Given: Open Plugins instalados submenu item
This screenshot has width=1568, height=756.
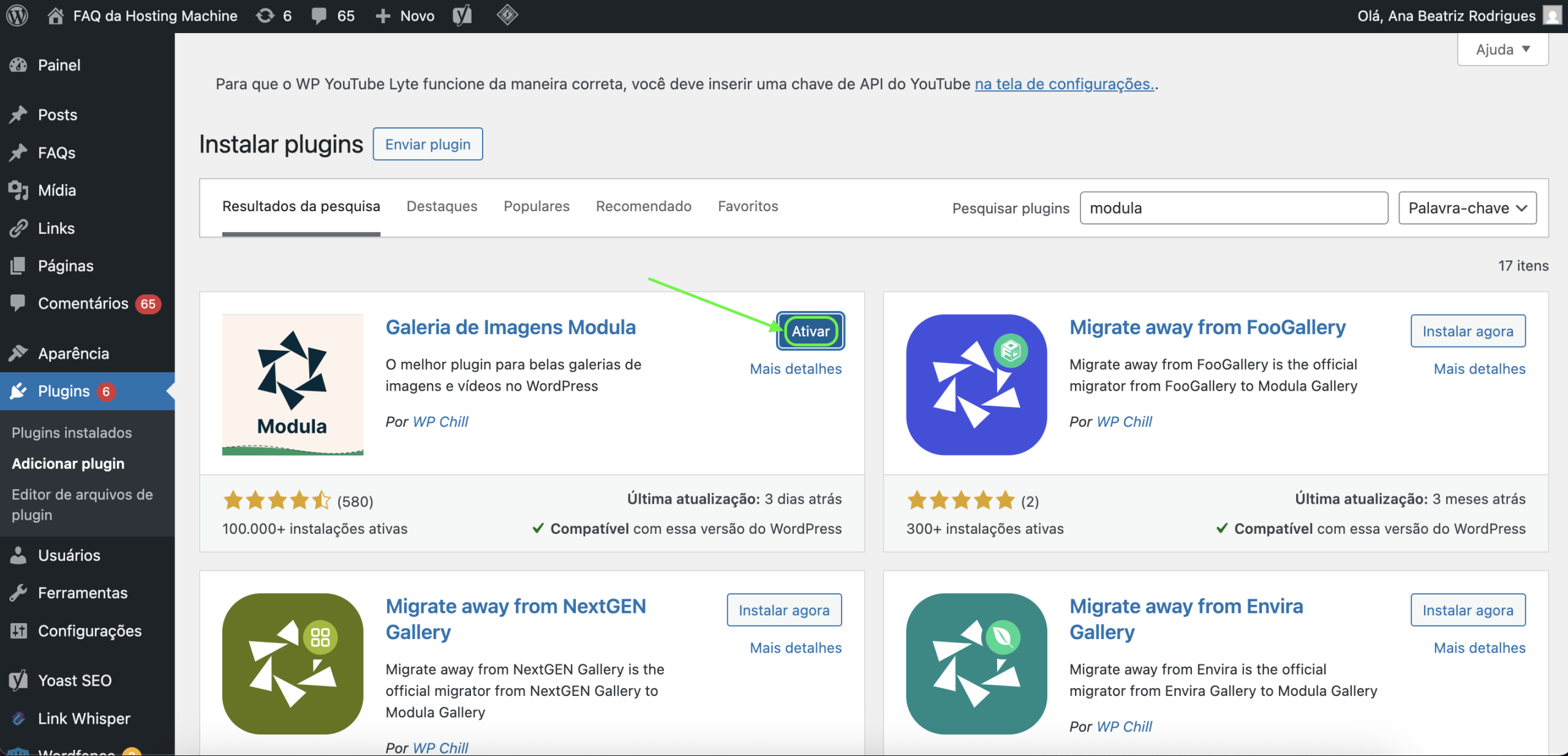Looking at the screenshot, I should pos(72,433).
